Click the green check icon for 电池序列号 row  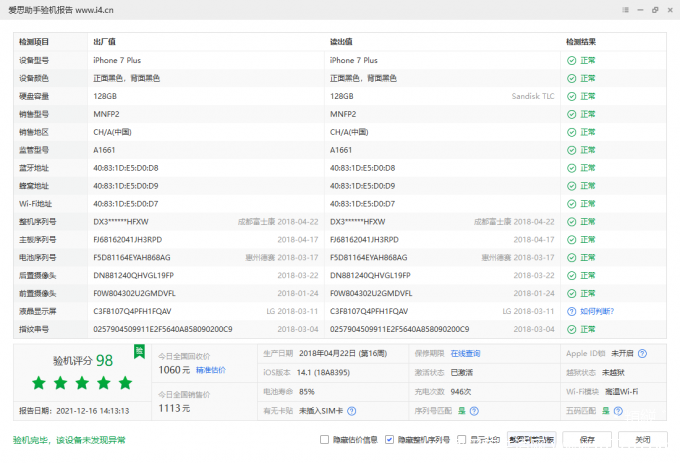(x=572, y=258)
